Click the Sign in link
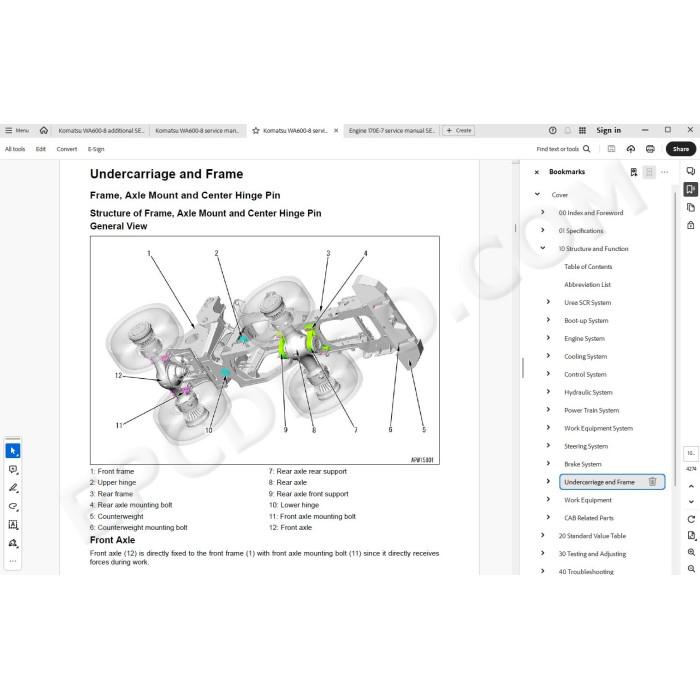 608,130
